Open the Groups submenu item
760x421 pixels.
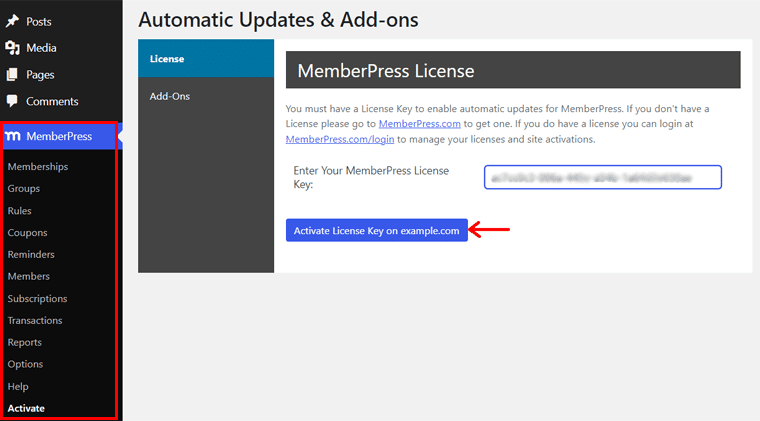tap(24, 188)
